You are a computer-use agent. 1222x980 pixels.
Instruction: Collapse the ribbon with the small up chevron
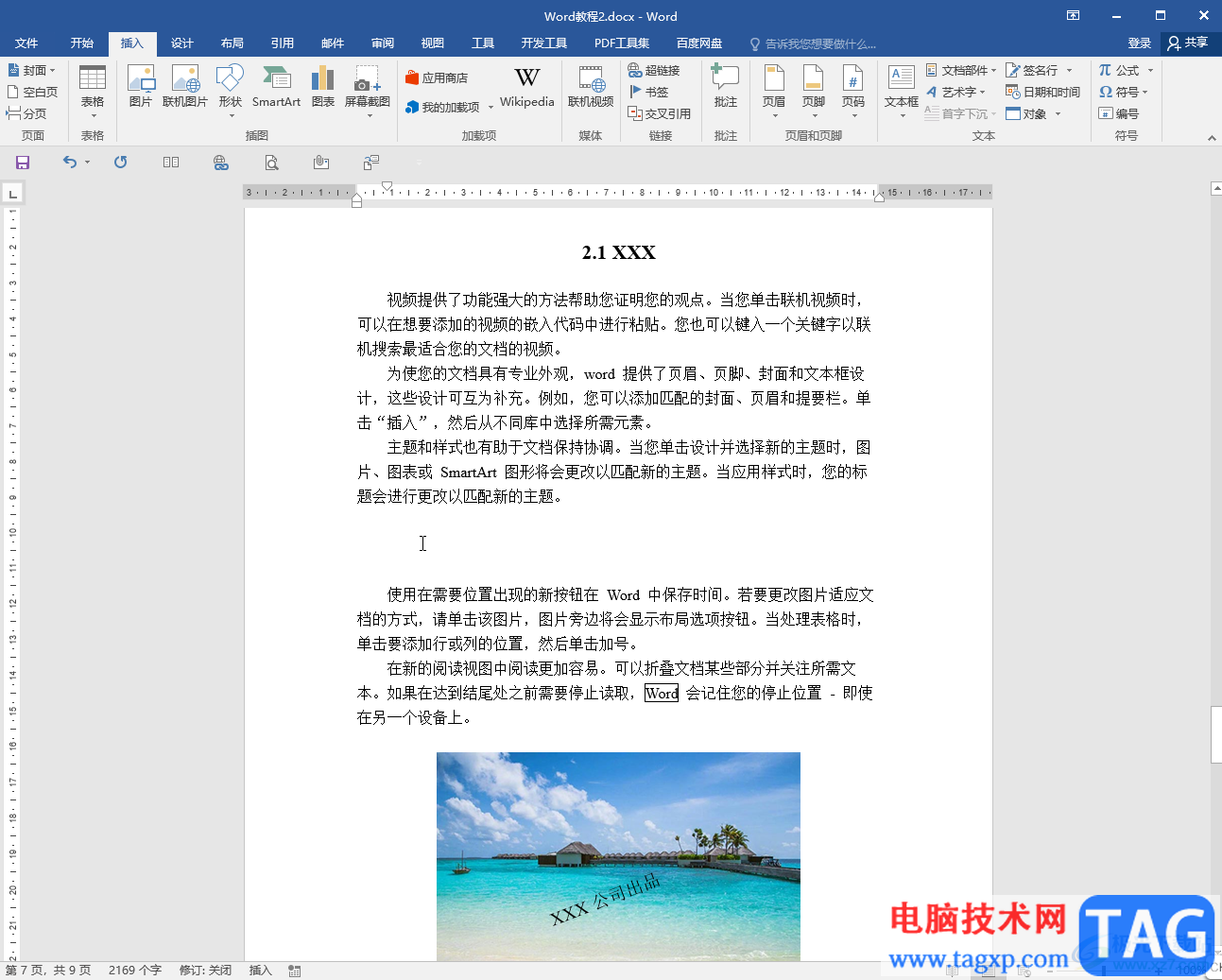1212,138
